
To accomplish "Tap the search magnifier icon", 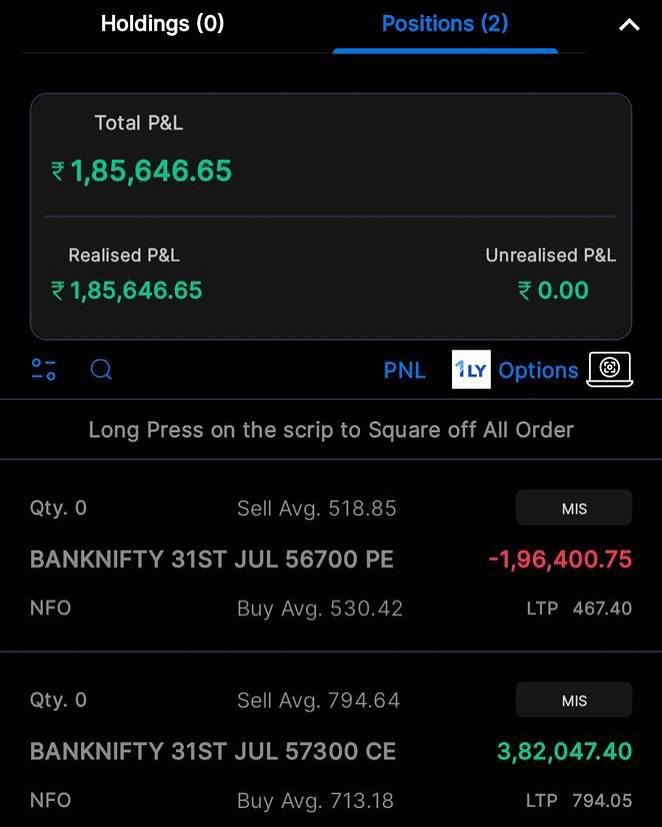I will coord(101,370).
